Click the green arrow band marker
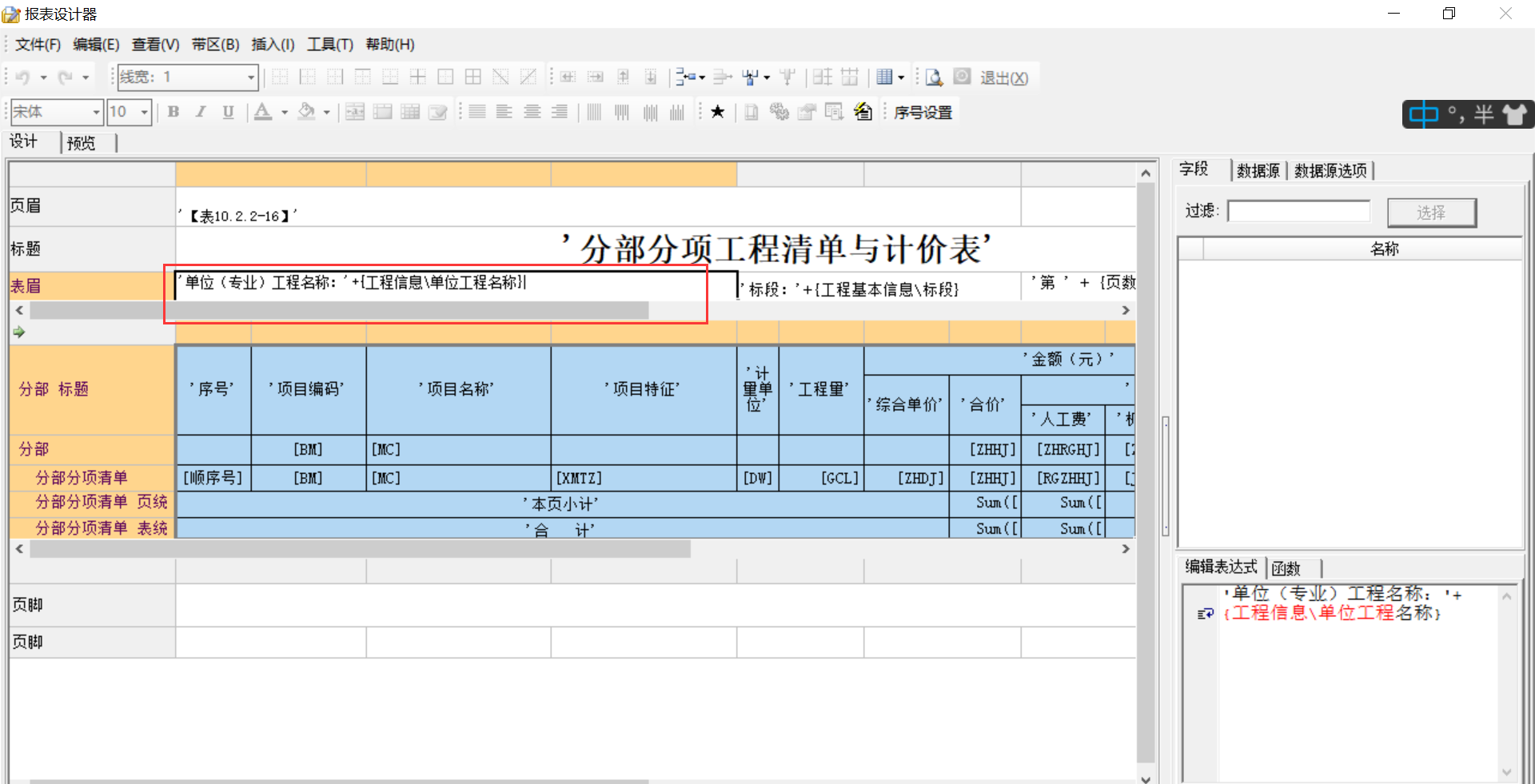The height and width of the screenshot is (784, 1535). (19, 332)
